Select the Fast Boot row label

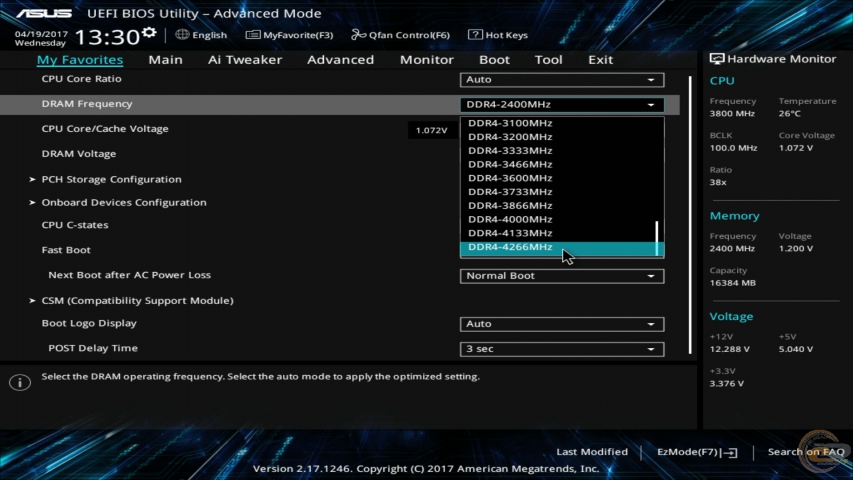(x=66, y=250)
